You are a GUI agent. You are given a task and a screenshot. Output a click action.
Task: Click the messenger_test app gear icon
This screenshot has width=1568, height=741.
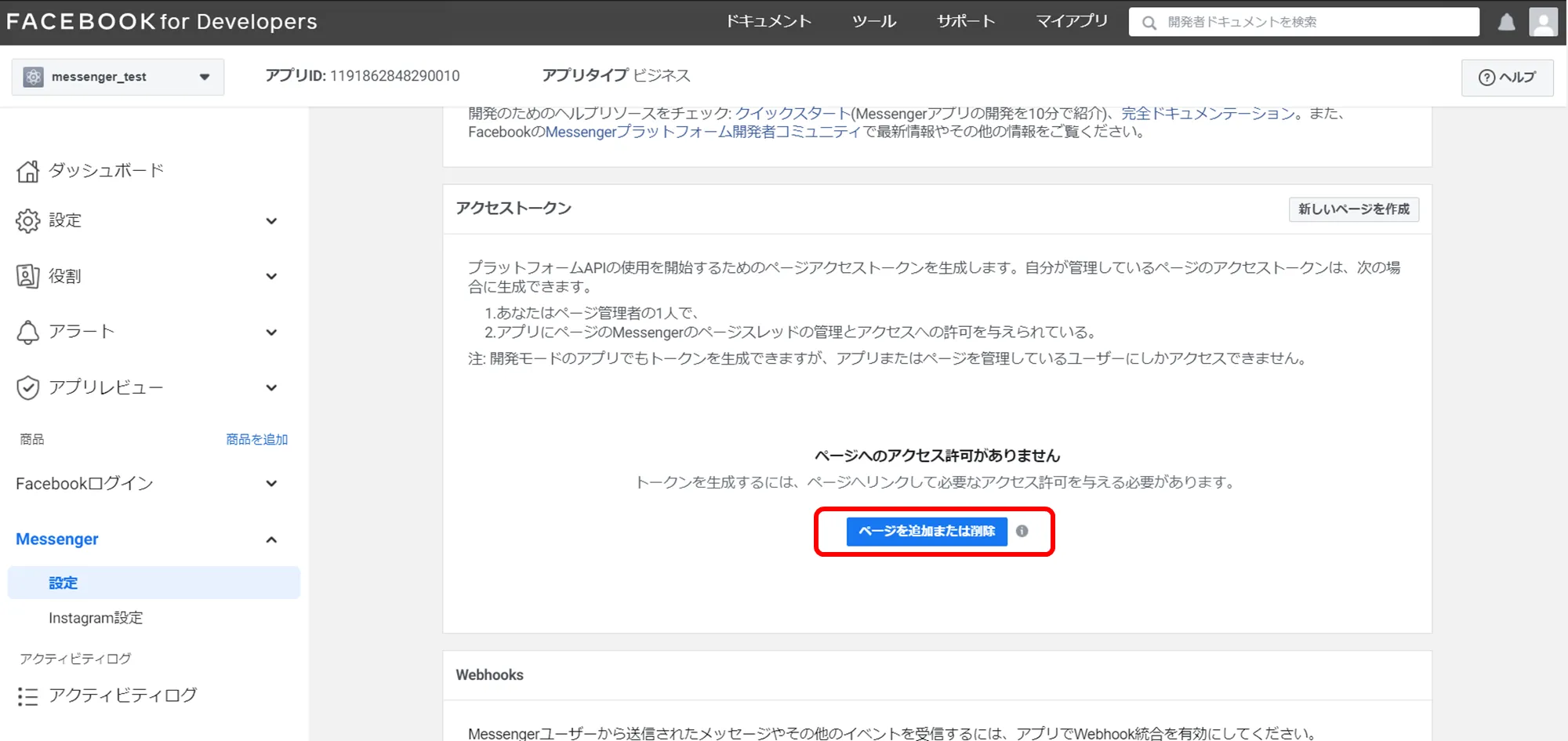[x=33, y=77]
